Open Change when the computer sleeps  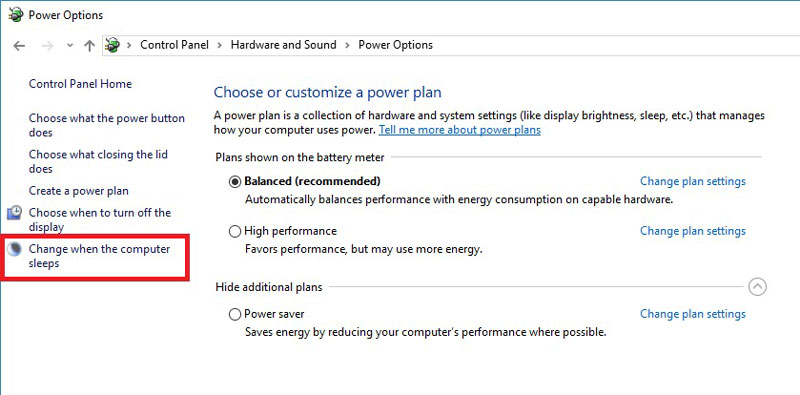(x=99, y=256)
